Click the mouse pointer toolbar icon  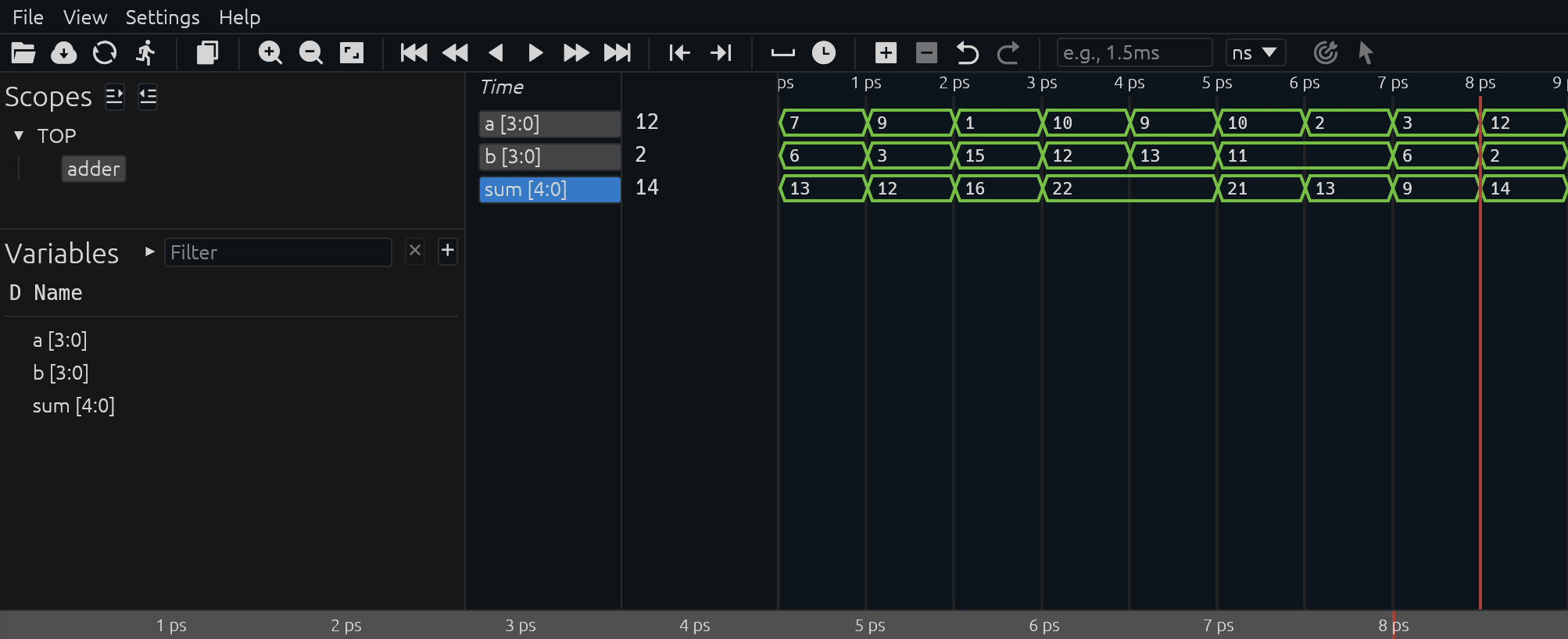pyautogui.click(x=1366, y=53)
